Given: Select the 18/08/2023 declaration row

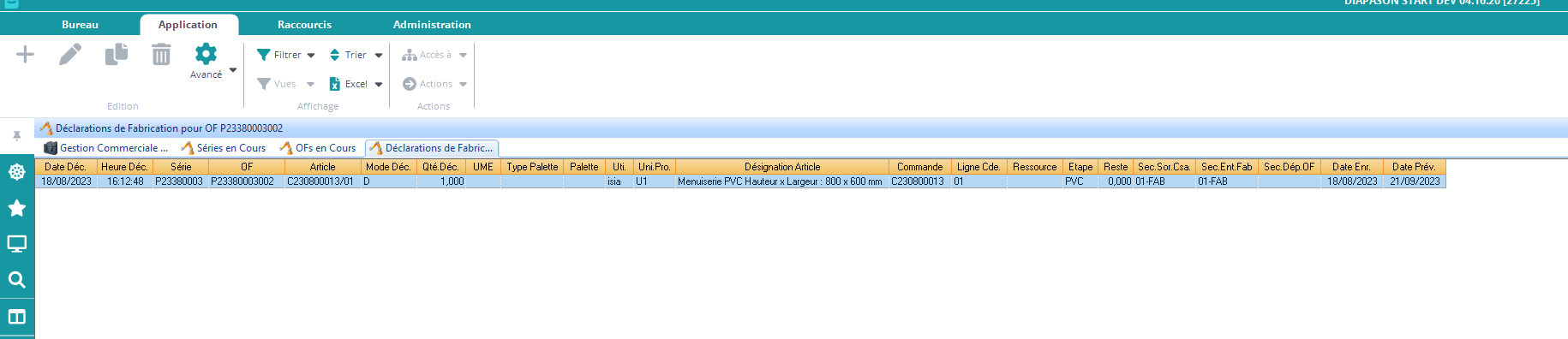Looking at the screenshot, I should [740, 181].
